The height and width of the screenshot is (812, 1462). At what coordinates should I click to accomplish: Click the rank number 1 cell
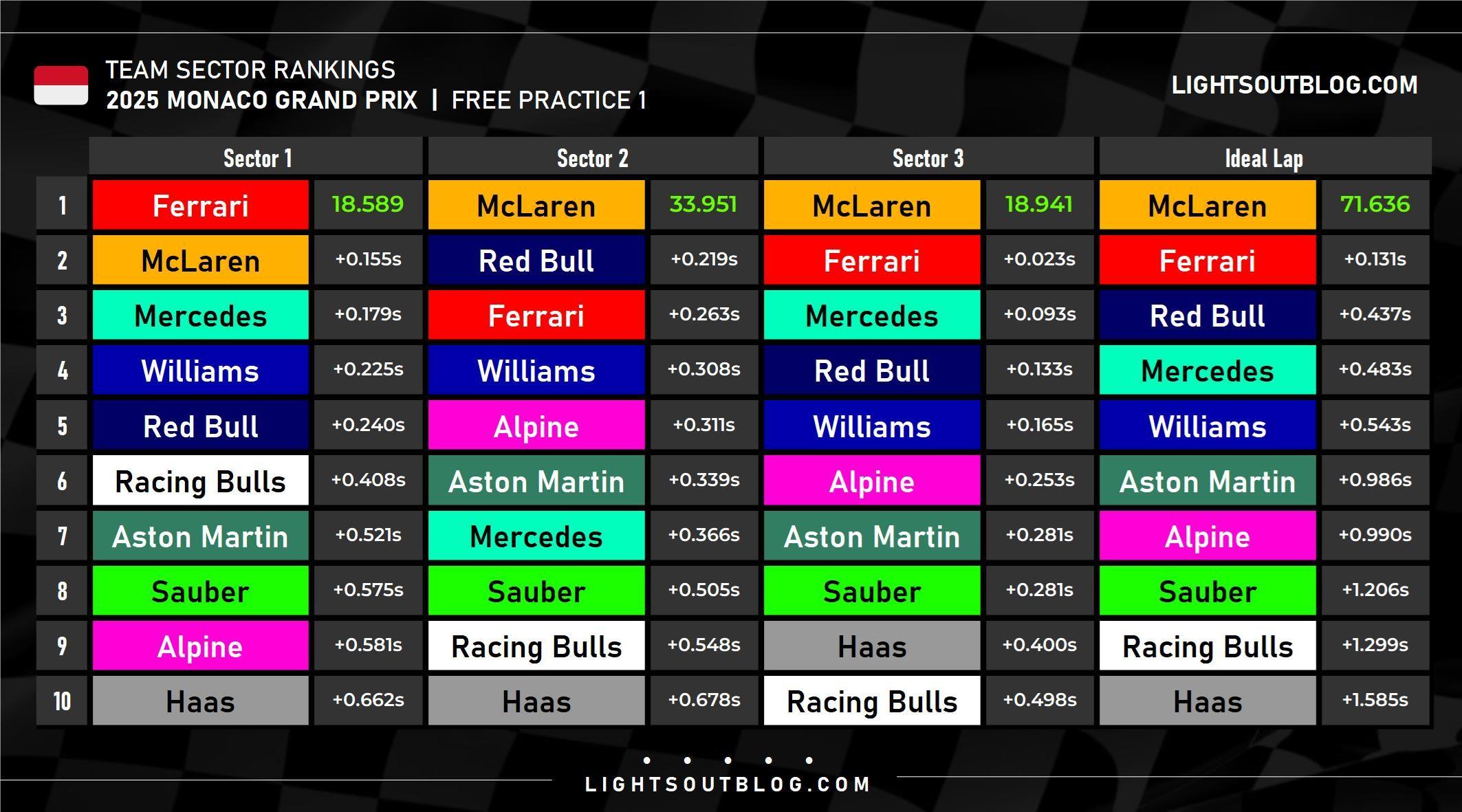tap(62, 205)
